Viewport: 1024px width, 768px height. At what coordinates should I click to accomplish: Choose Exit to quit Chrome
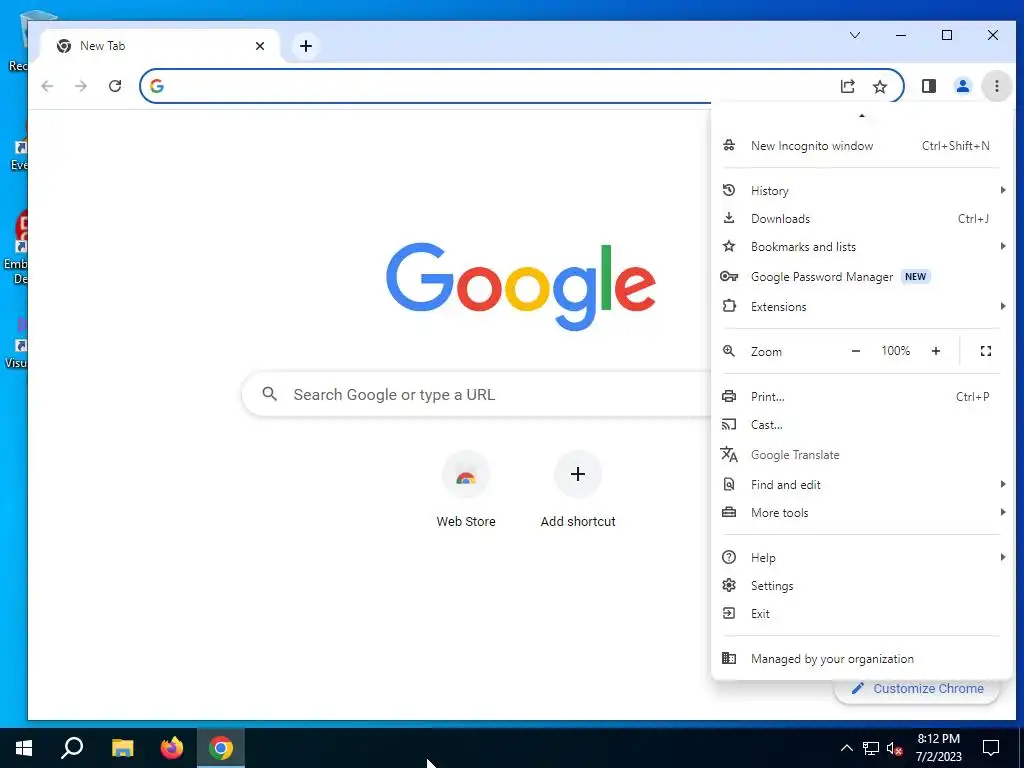pyautogui.click(x=861, y=614)
